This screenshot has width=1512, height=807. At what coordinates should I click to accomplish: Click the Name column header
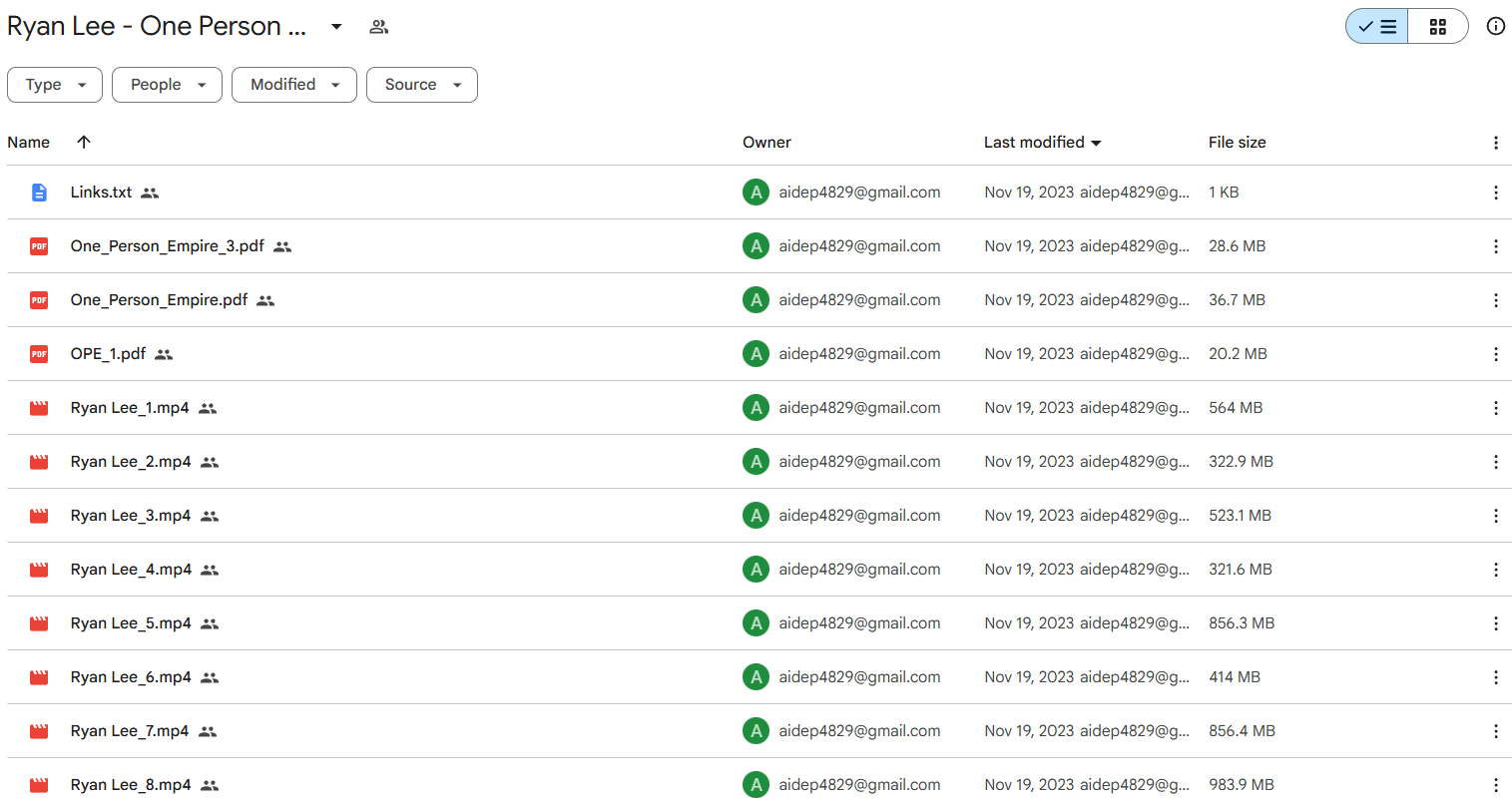point(29,143)
